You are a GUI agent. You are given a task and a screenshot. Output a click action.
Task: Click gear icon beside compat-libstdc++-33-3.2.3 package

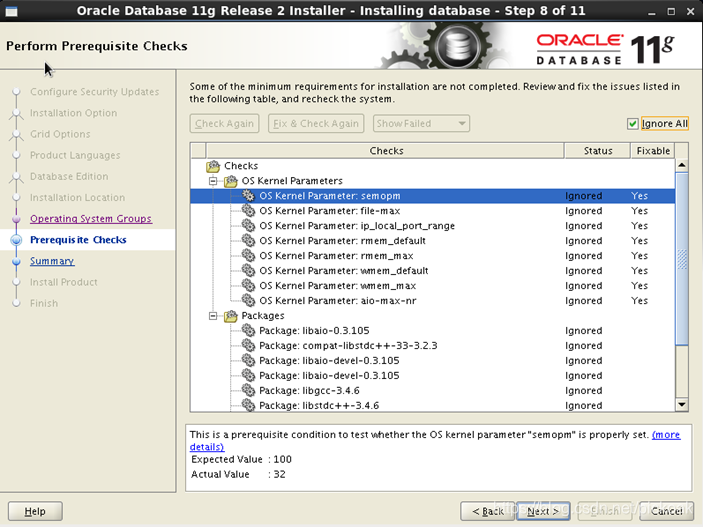(x=248, y=345)
